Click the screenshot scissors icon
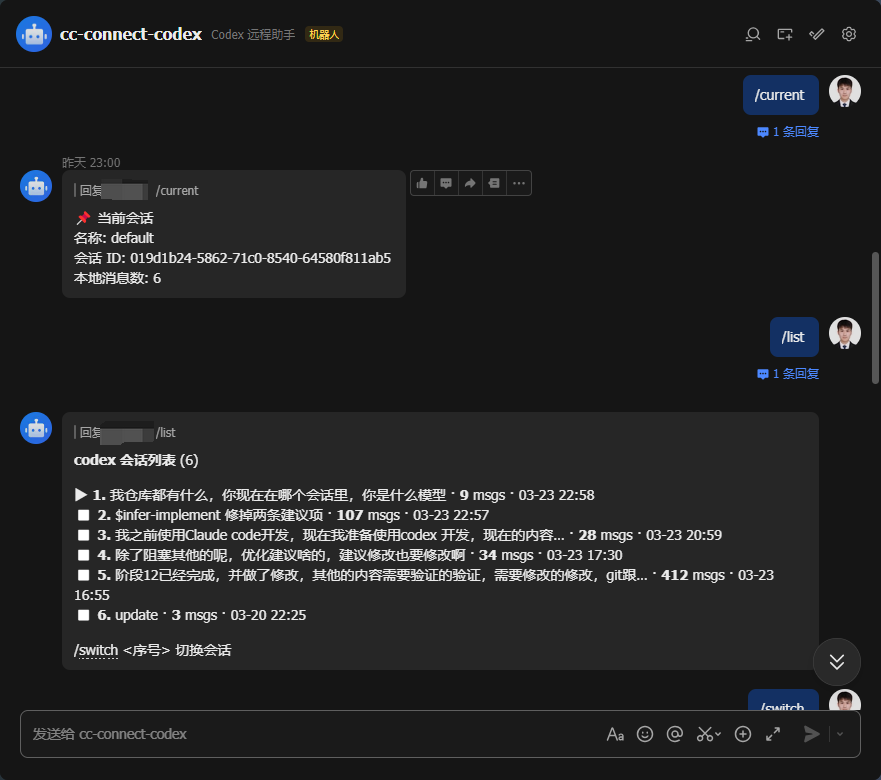Image resolution: width=881 pixels, height=780 pixels. (704, 733)
